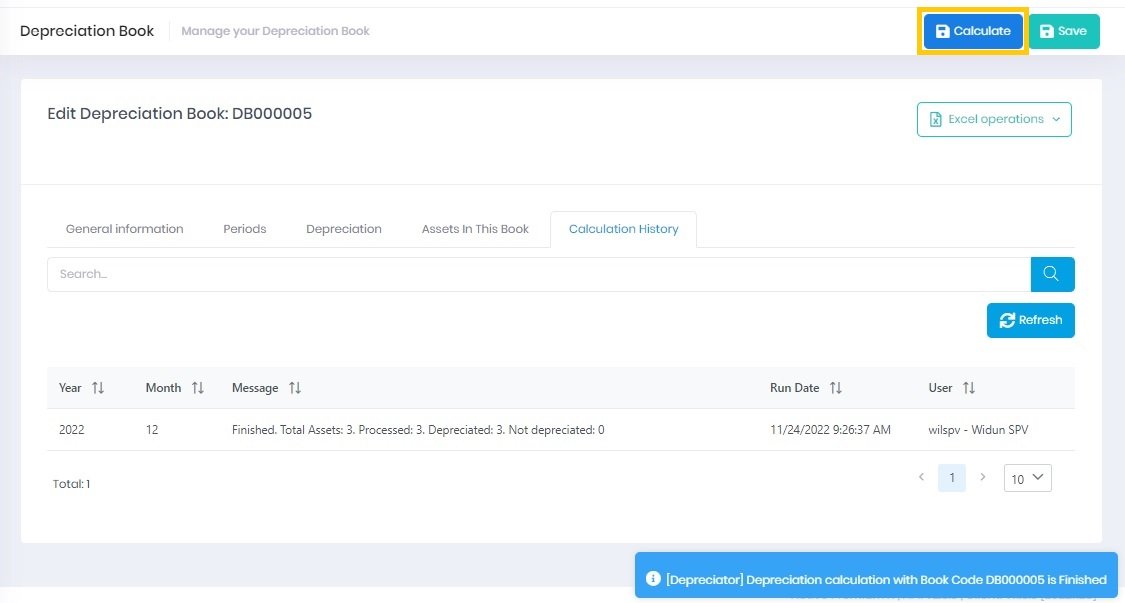Select the Depreciation tab
The width and height of the screenshot is (1125, 603).
(x=344, y=229)
